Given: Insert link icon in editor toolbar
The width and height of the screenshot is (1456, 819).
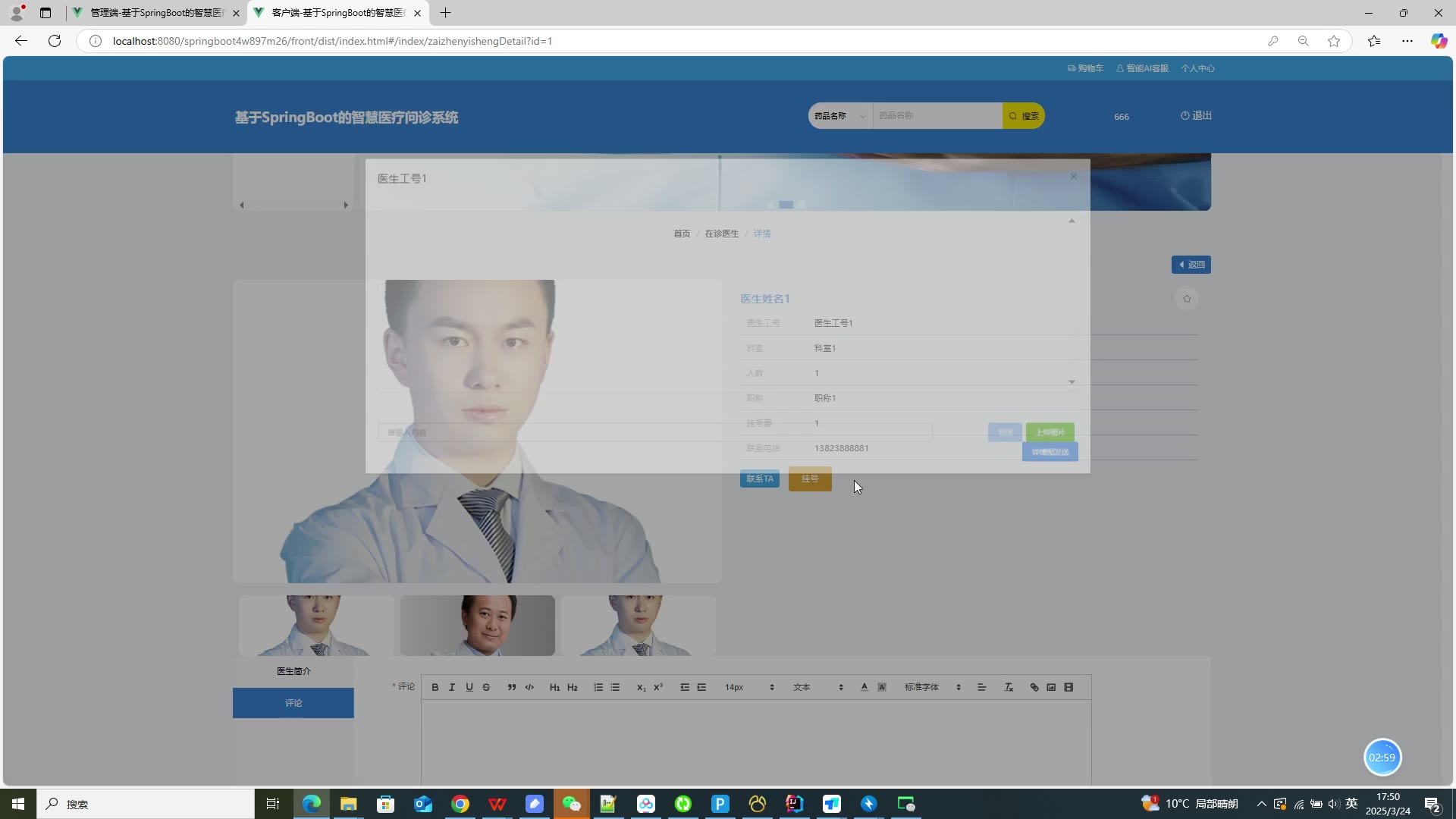Looking at the screenshot, I should pyautogui.click(x=1034, y=687).
